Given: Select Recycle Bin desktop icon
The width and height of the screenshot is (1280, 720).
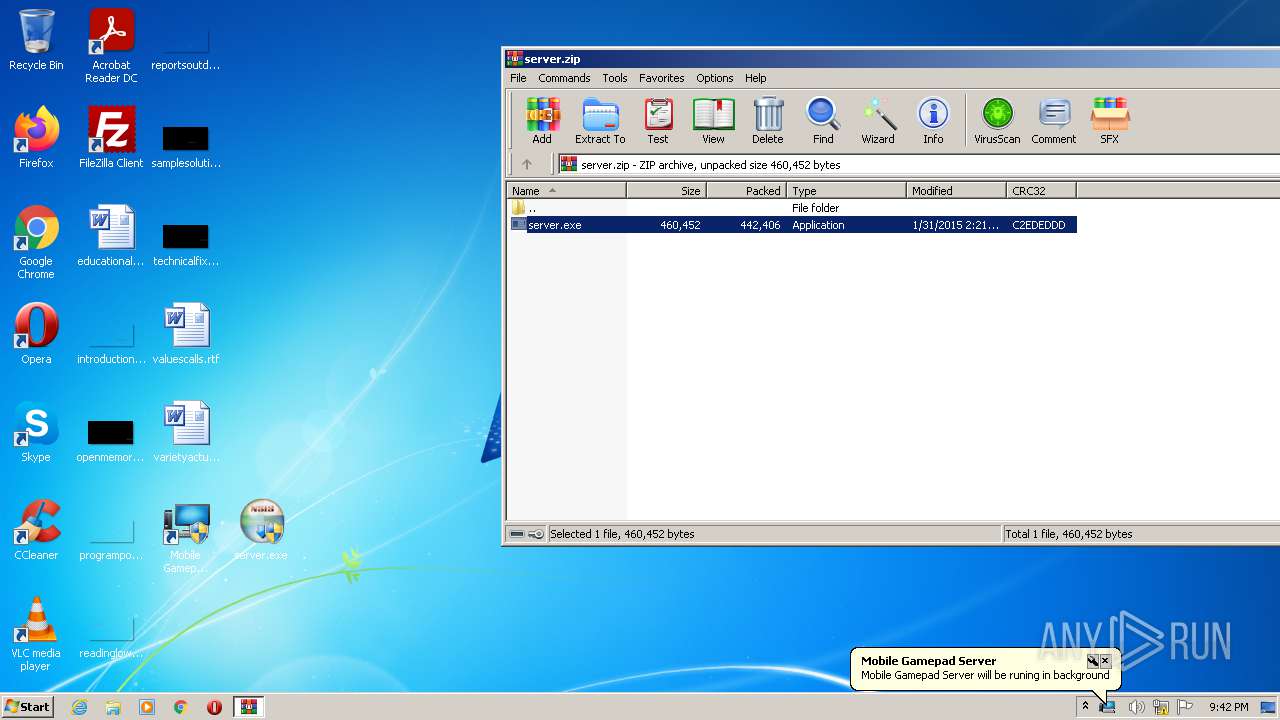Looking at the screenshot, I should click(36, 40).
